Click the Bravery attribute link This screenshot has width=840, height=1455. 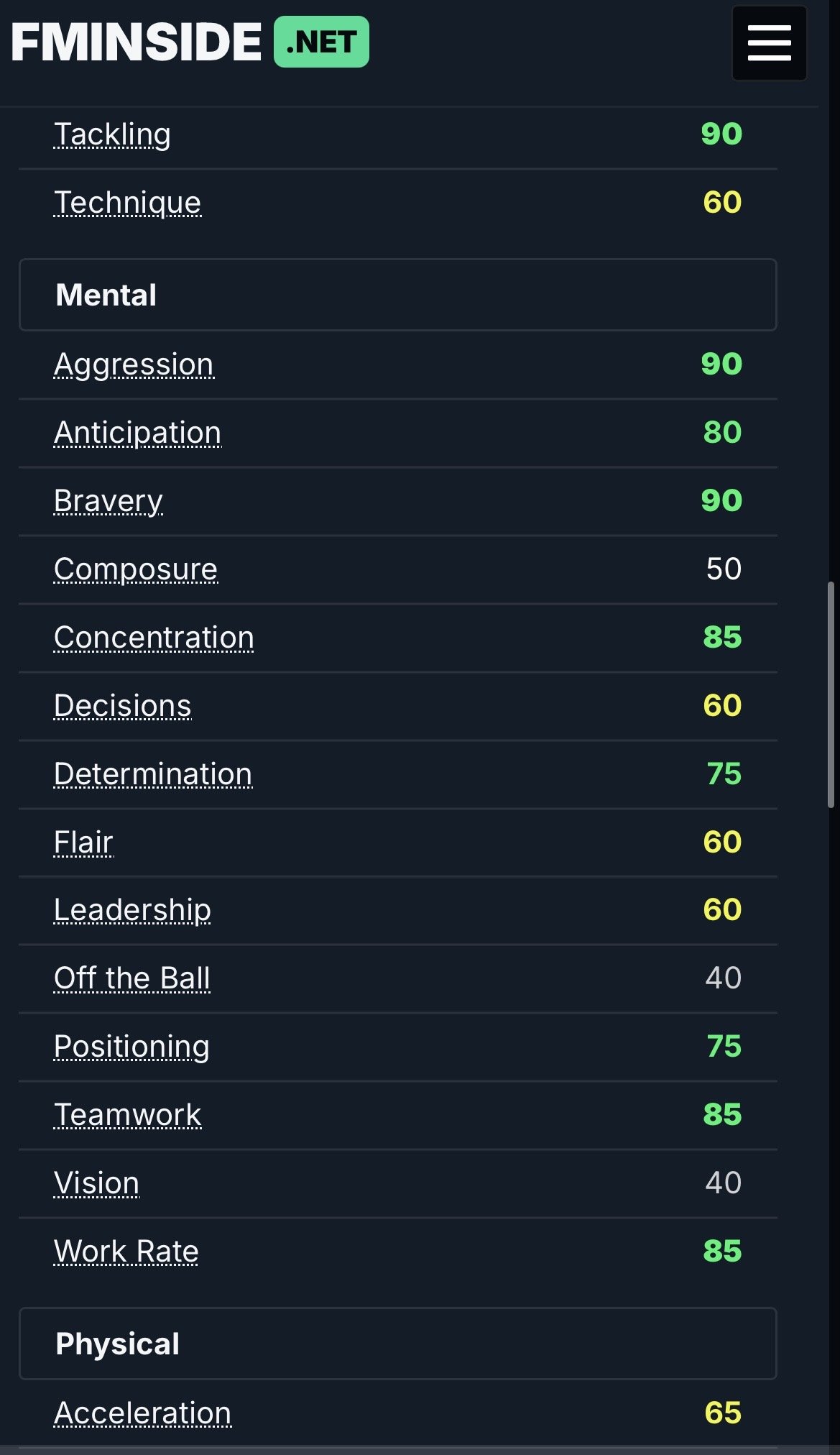pos(108,501)
